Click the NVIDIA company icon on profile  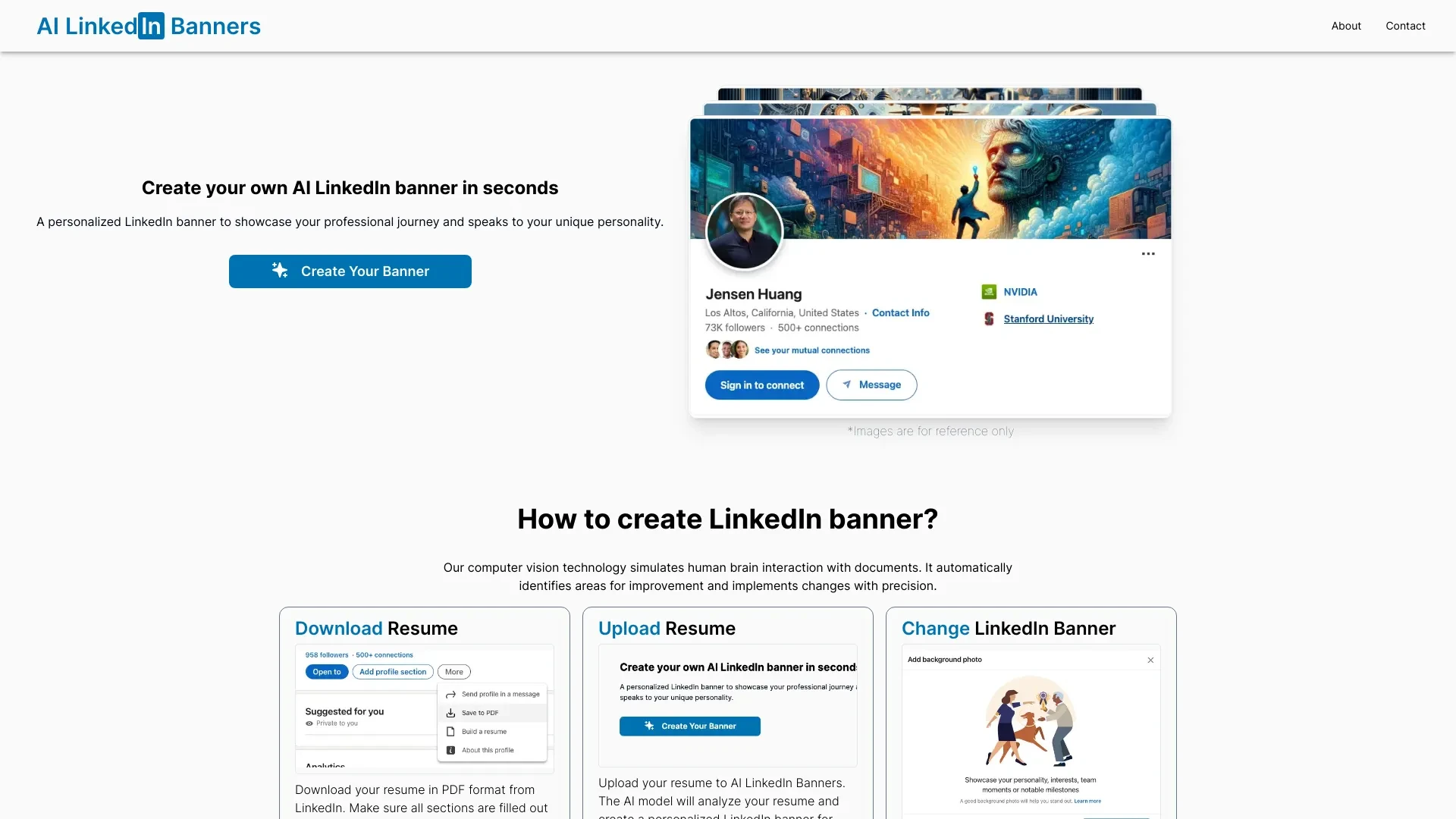(988, 291)
